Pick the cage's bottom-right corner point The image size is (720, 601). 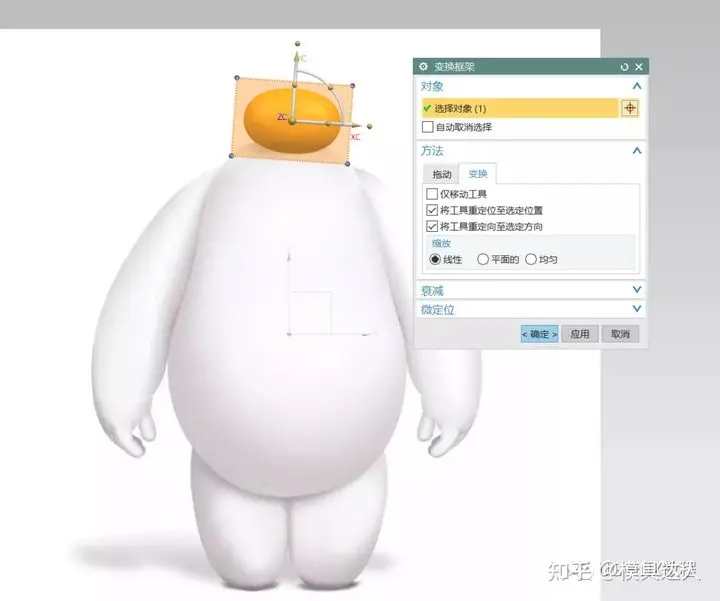point(347,164)
